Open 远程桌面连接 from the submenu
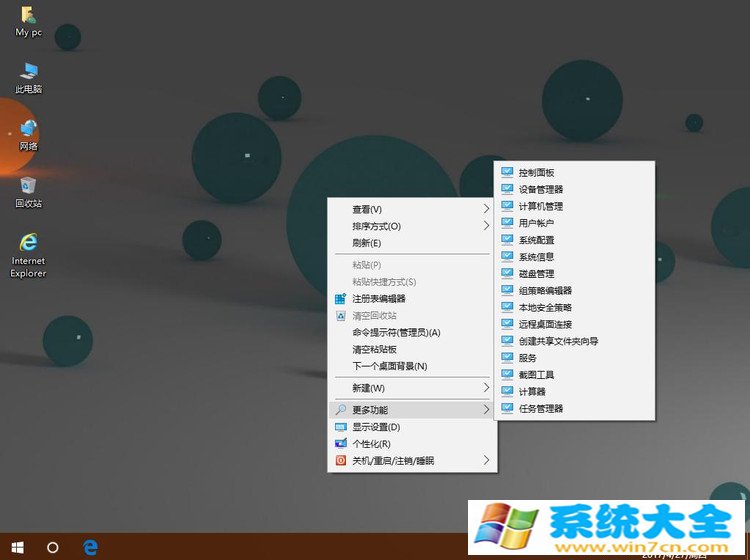The image size is (750, 560). 574,324
